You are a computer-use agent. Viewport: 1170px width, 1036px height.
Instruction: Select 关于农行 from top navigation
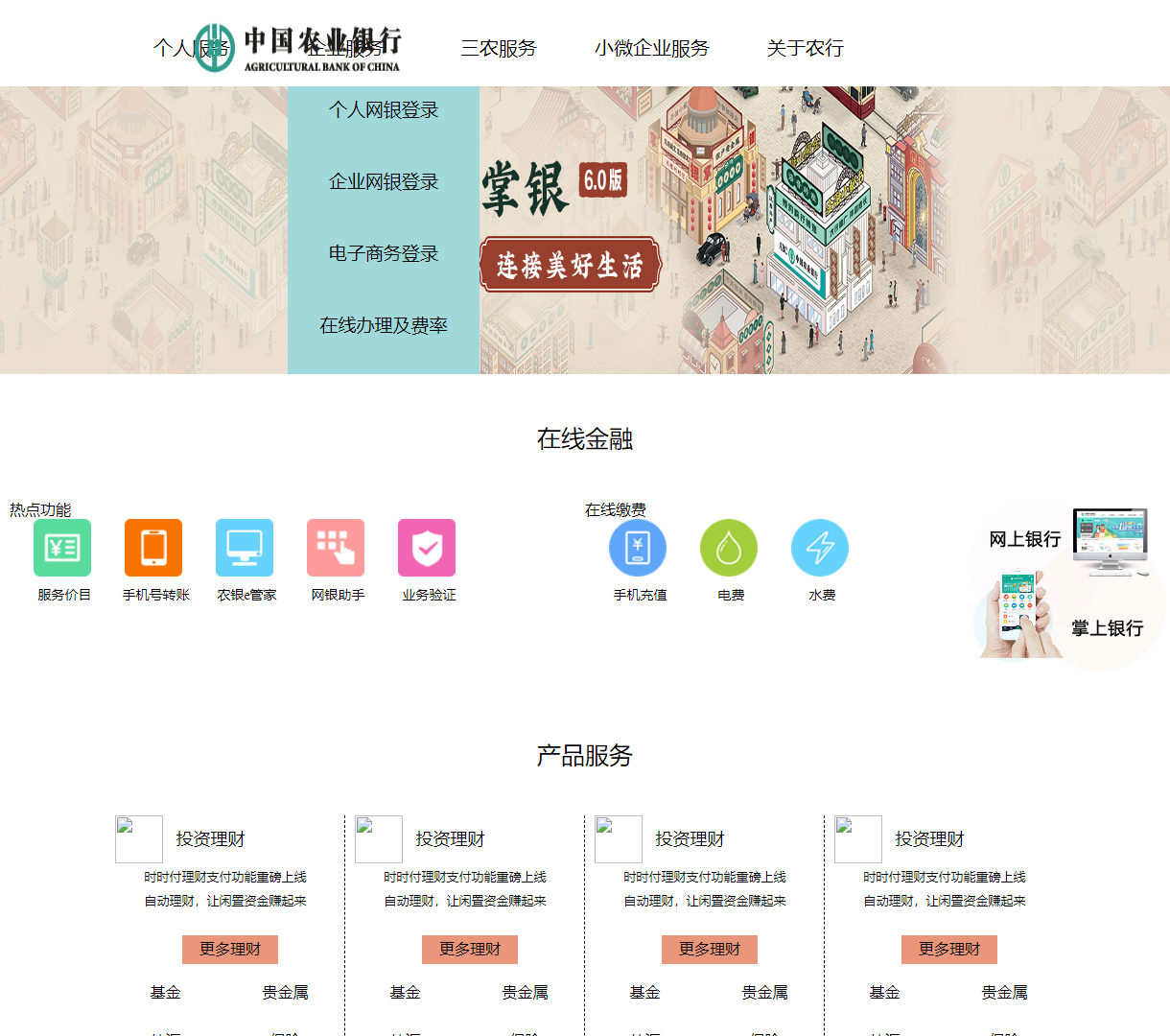coord(804,48)
